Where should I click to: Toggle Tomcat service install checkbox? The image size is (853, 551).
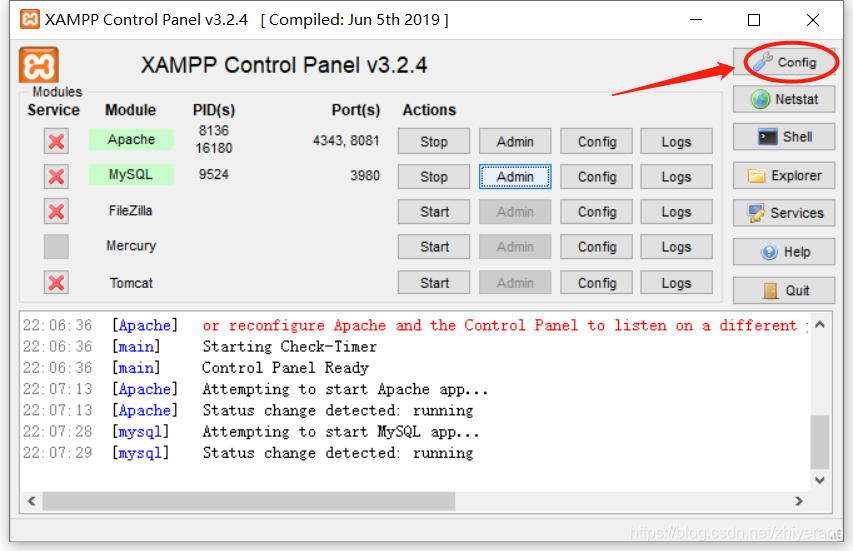56,282
